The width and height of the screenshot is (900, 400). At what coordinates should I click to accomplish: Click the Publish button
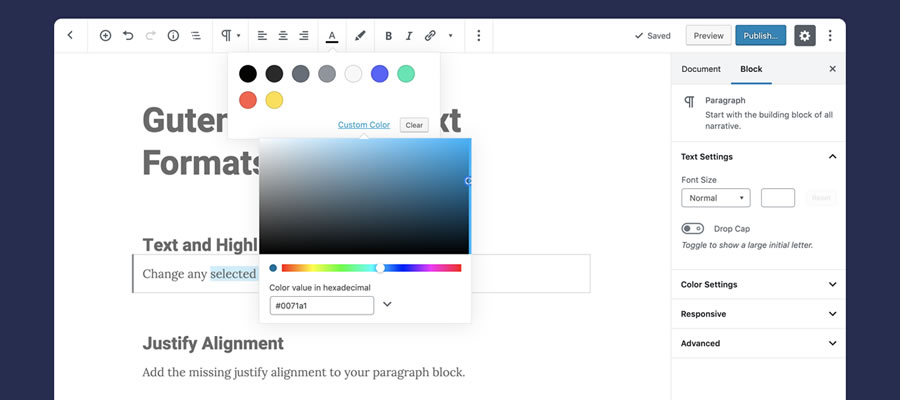pyautogui.click(x=760, y=35)
